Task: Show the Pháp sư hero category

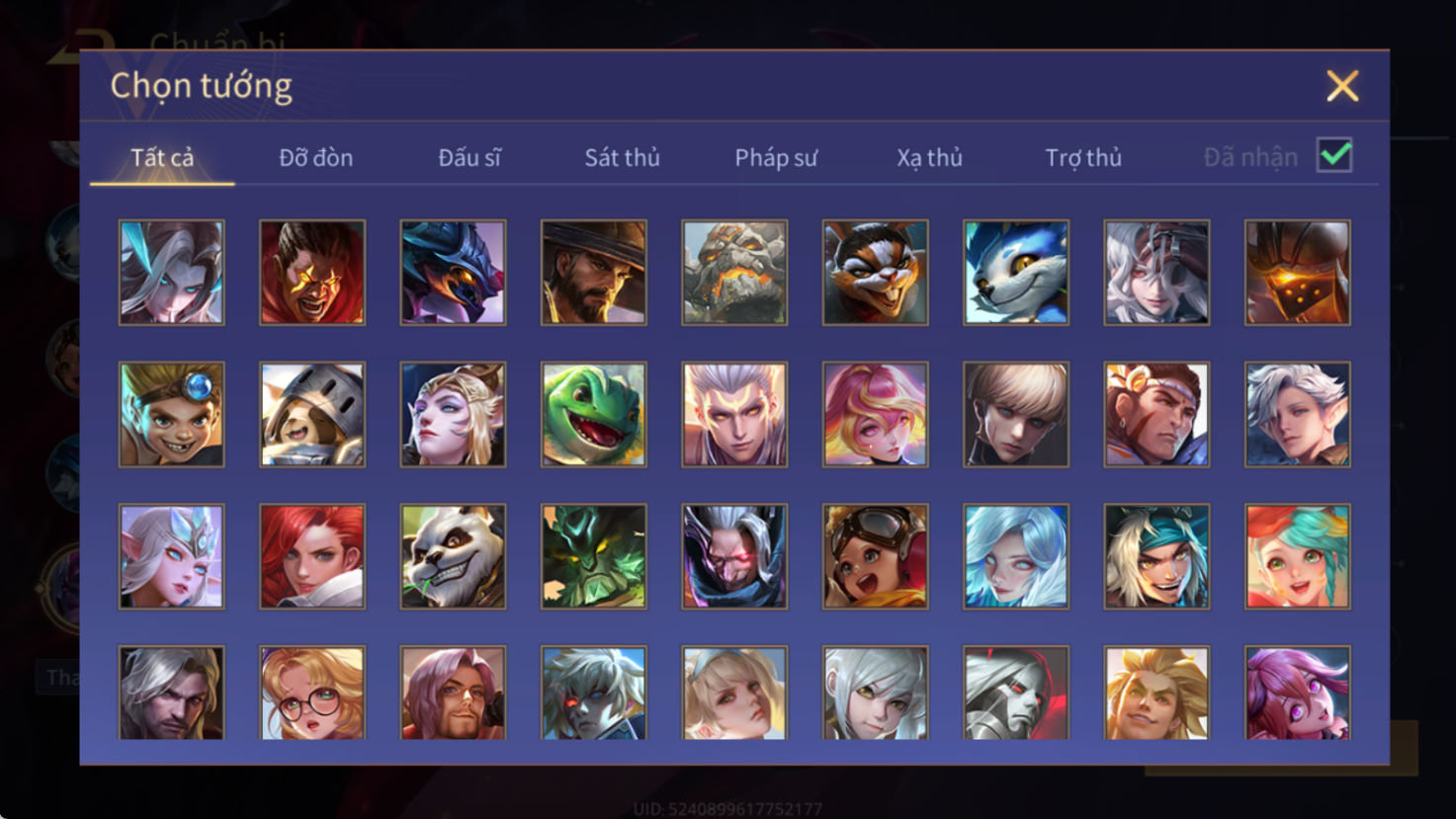Action: [x=776, y=157]
